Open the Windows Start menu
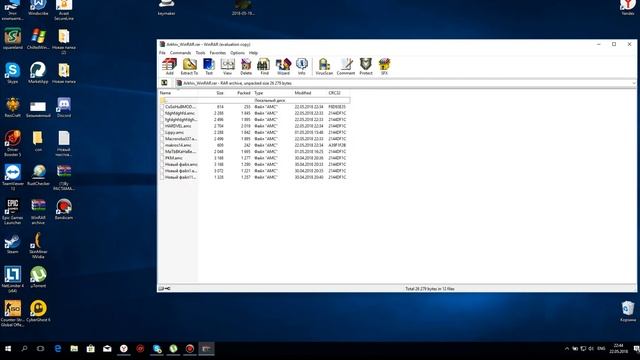Image resolution: width=640 pixels, height=360 pixels. (8, 349)
